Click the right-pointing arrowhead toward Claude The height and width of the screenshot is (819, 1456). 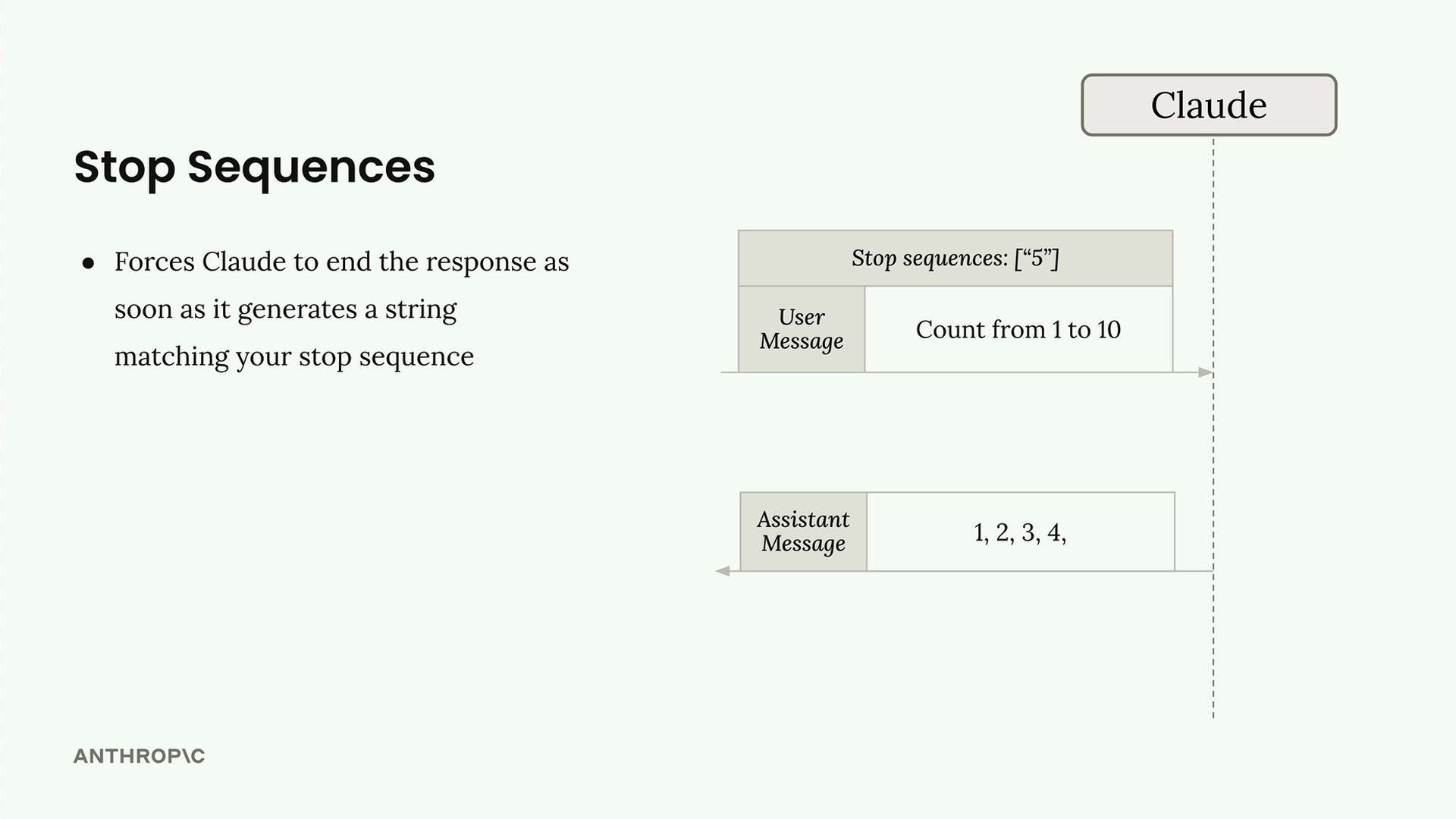(x=1206, y=372)
